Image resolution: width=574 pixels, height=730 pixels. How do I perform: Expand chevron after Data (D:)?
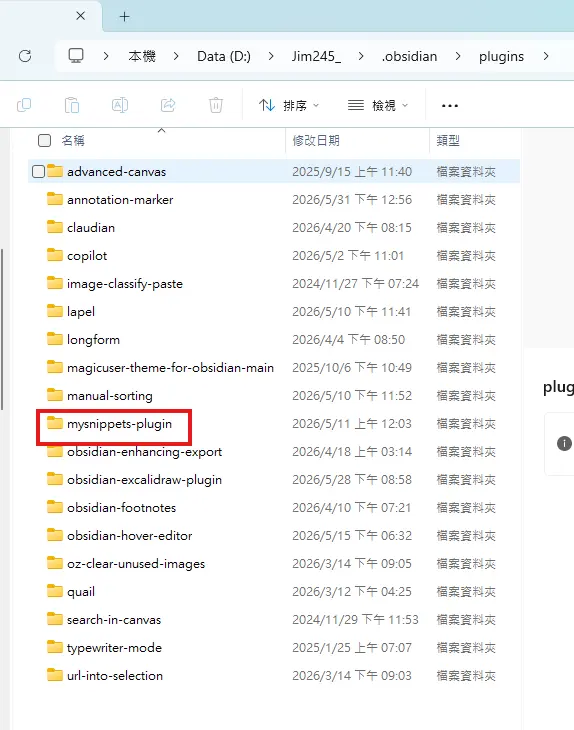pos(271,56)
